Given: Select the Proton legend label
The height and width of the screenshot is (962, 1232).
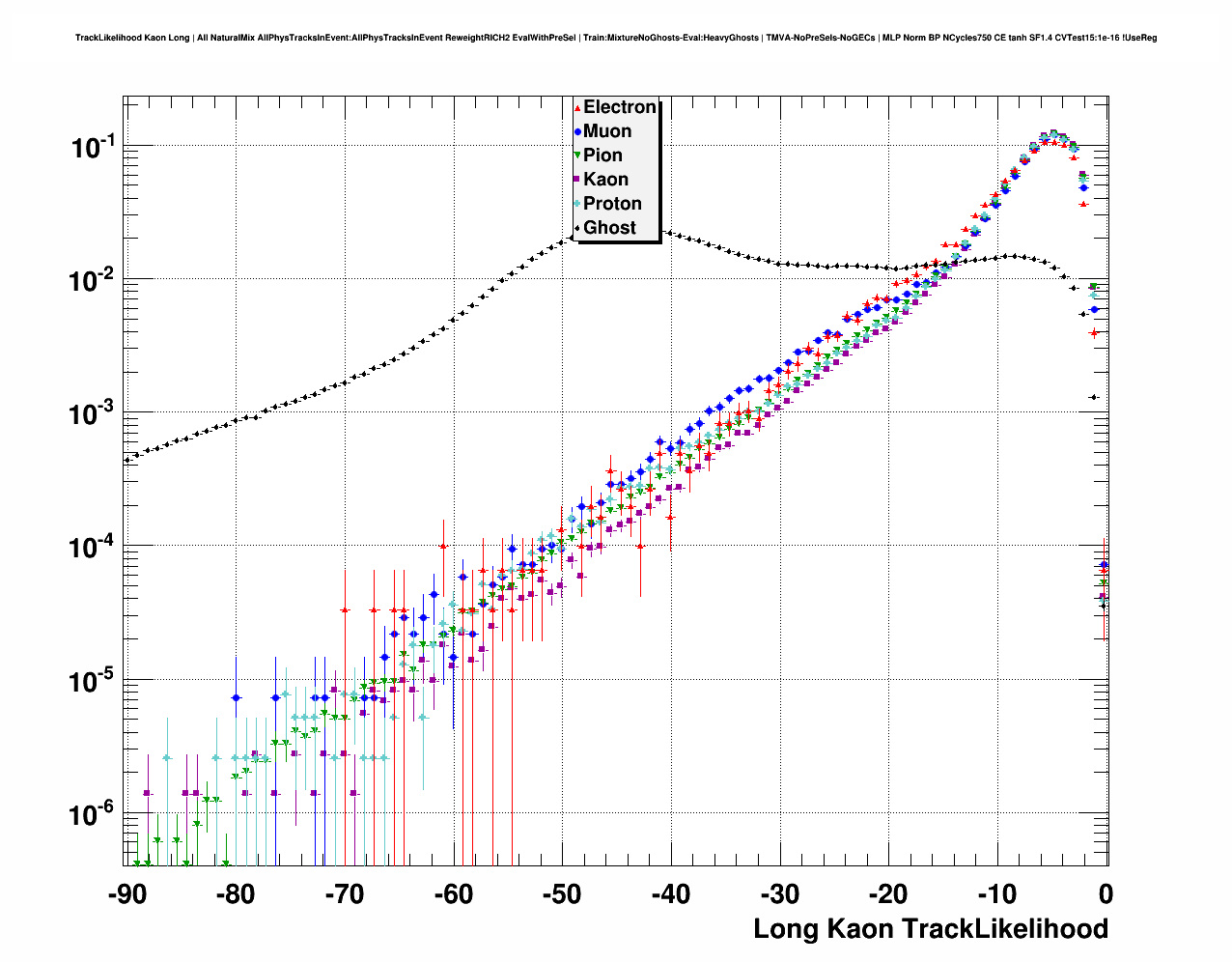Looking at the screenshot, I should click(x=612, y=204).
